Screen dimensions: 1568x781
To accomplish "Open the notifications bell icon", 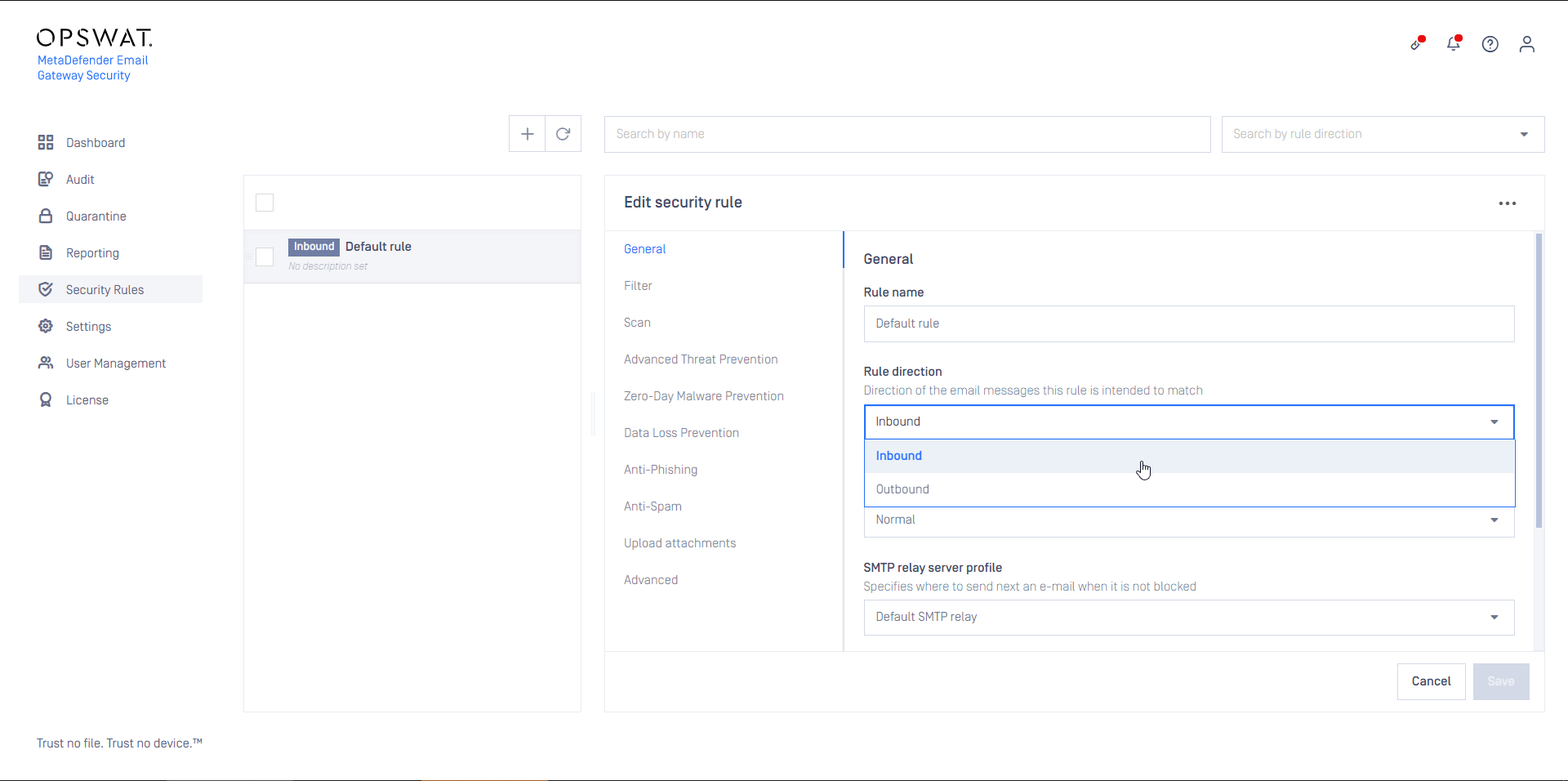I will click(x=1453, y=44).
